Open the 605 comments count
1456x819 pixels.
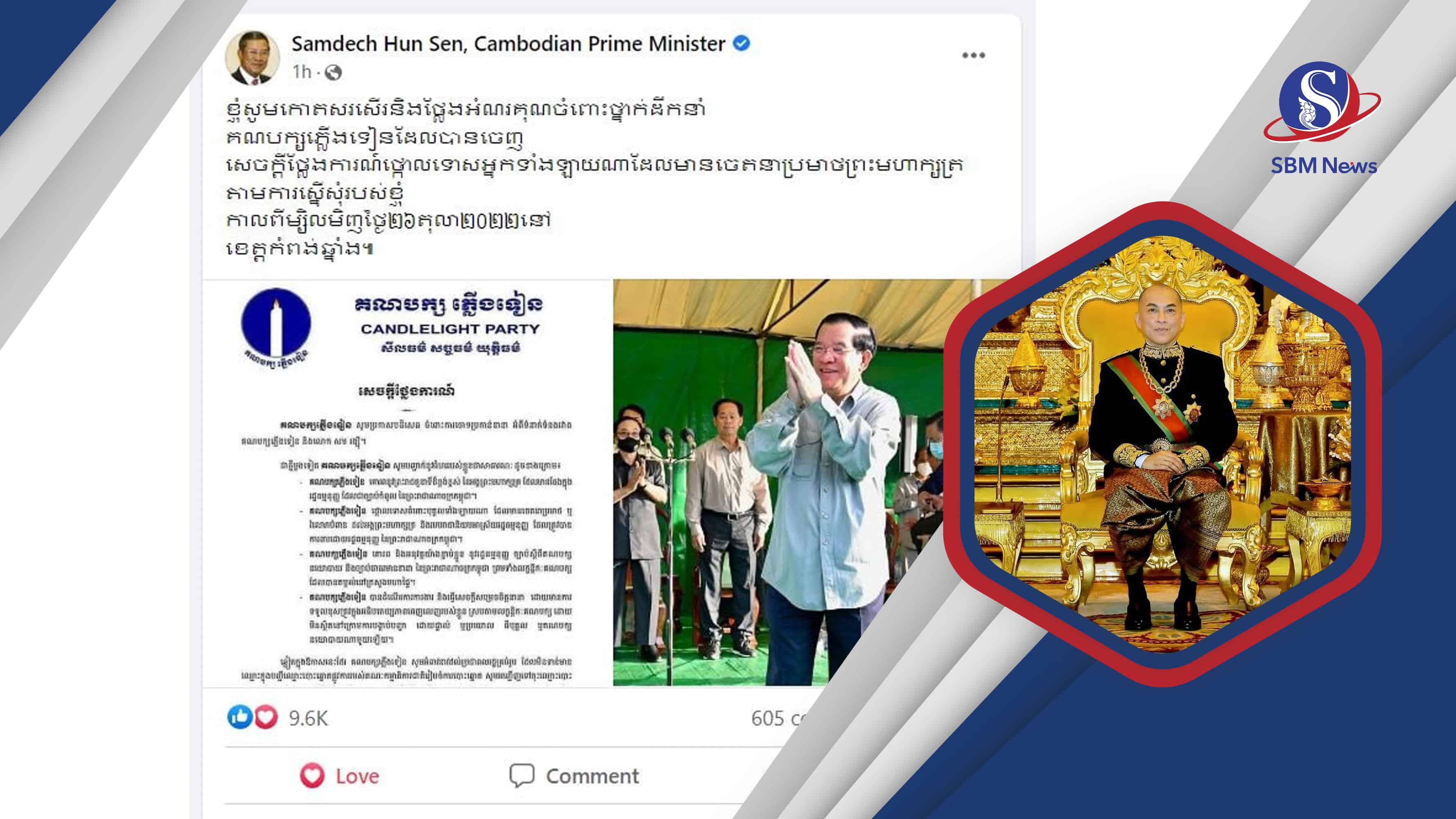pyautogui.click(x=778, y=718)
